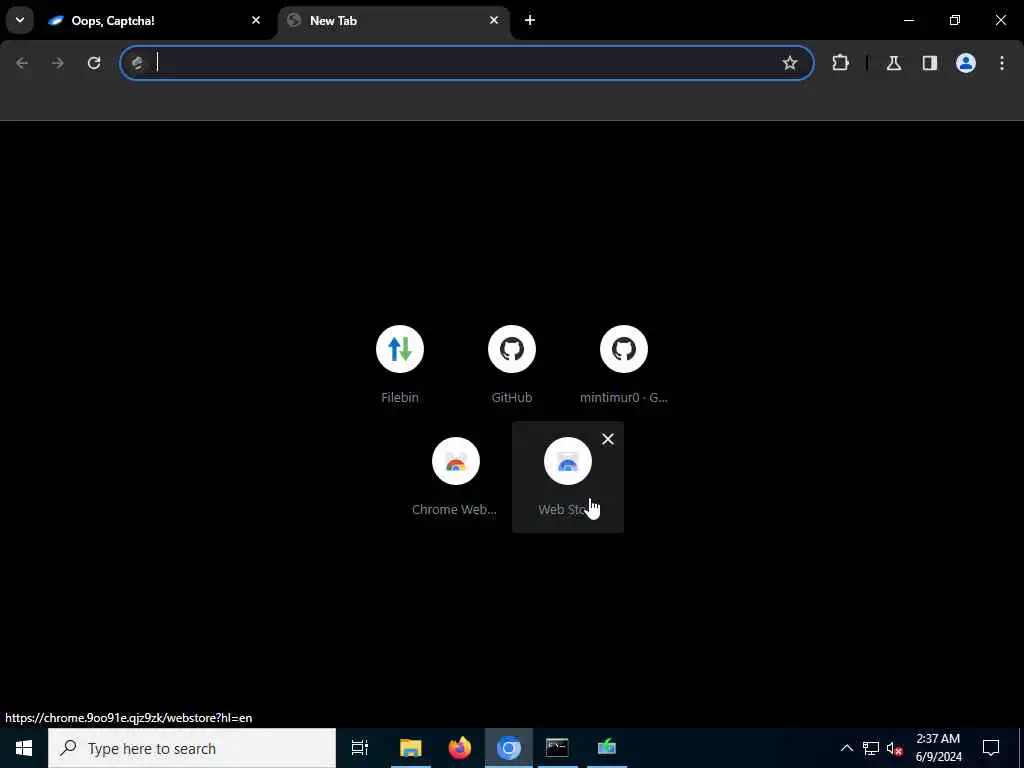This screenshot has height=768, width=1024.
Task: Select the New Tab tab
Action: tap(394, 20)
